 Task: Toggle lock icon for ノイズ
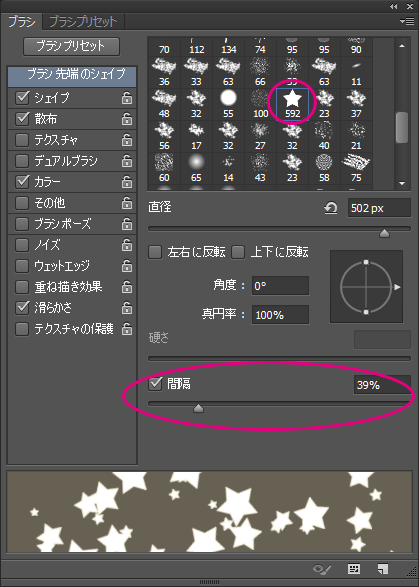point(127,245)
